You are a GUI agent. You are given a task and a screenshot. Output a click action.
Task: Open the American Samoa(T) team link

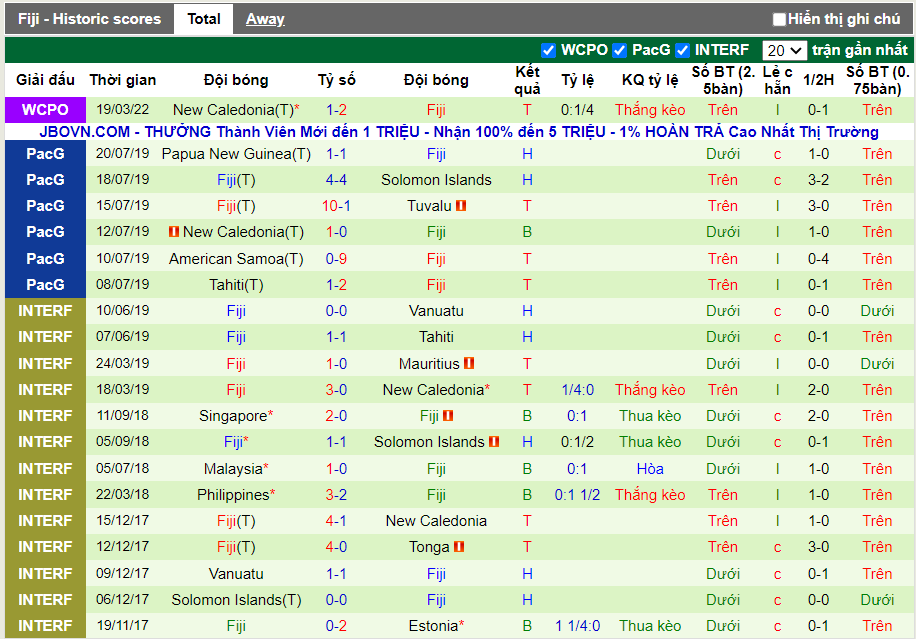[236, 259]
